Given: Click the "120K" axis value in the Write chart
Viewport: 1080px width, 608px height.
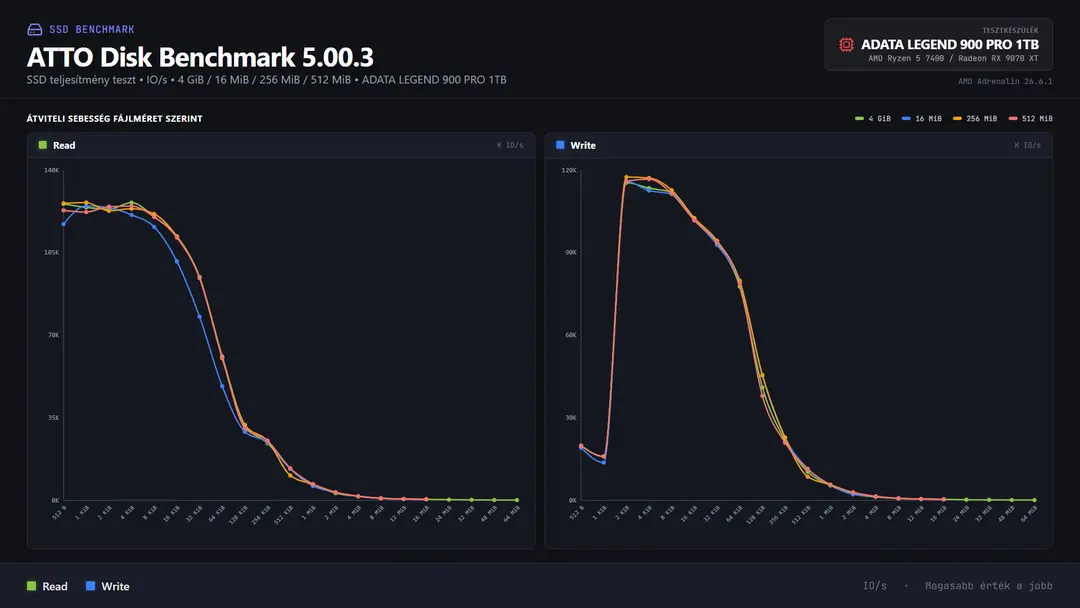Looking at the screenshot, I should coord(569,170).
